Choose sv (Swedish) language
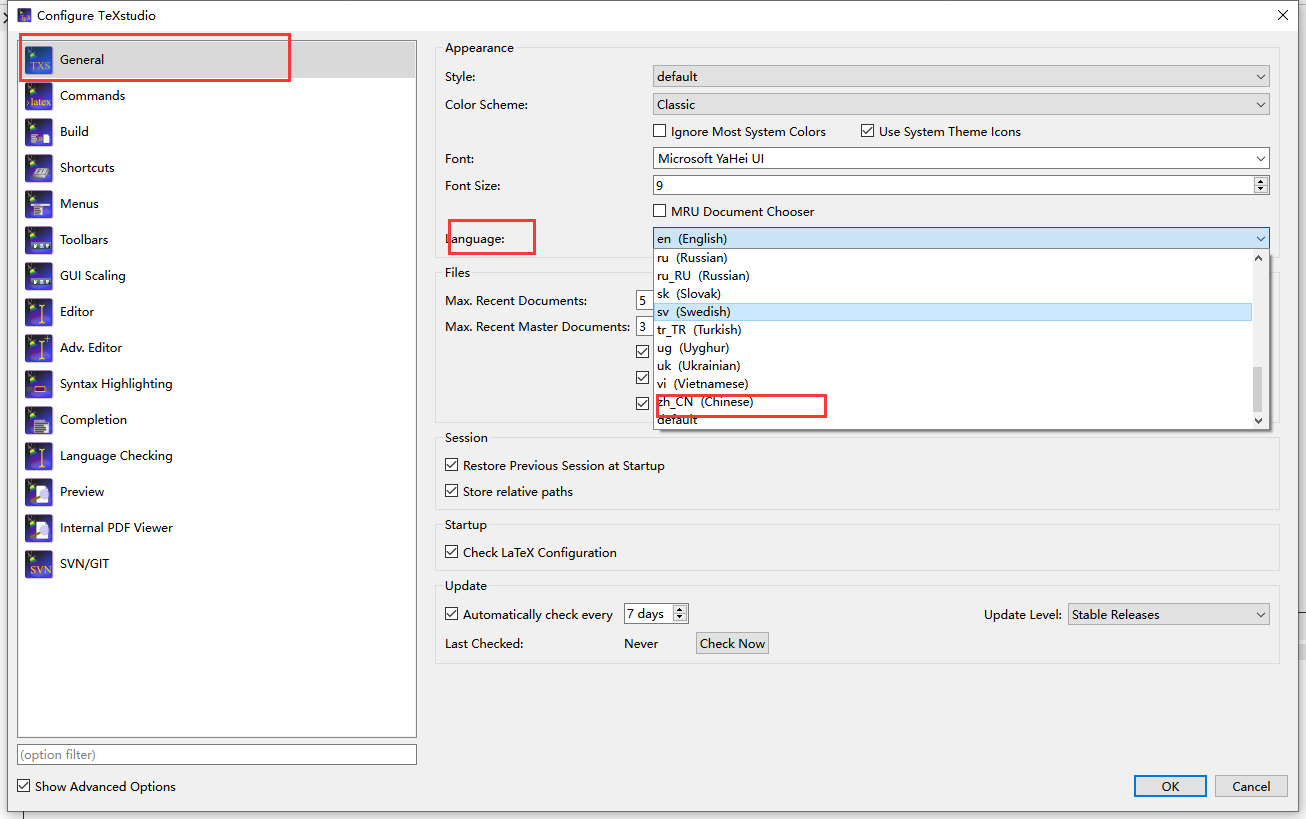Screen dimensions: 1306x819 point(953,312)
